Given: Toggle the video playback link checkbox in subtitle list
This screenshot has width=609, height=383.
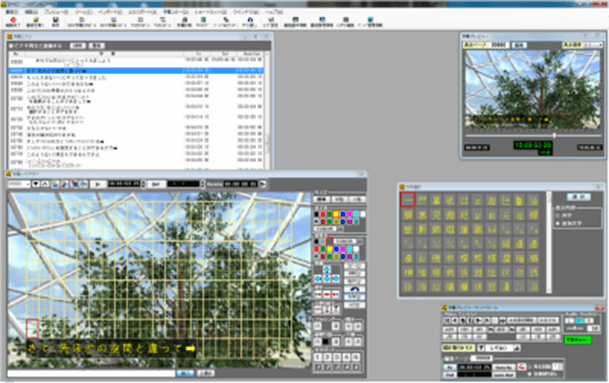Looking at the screenshot, I should [x=11, y=46].
